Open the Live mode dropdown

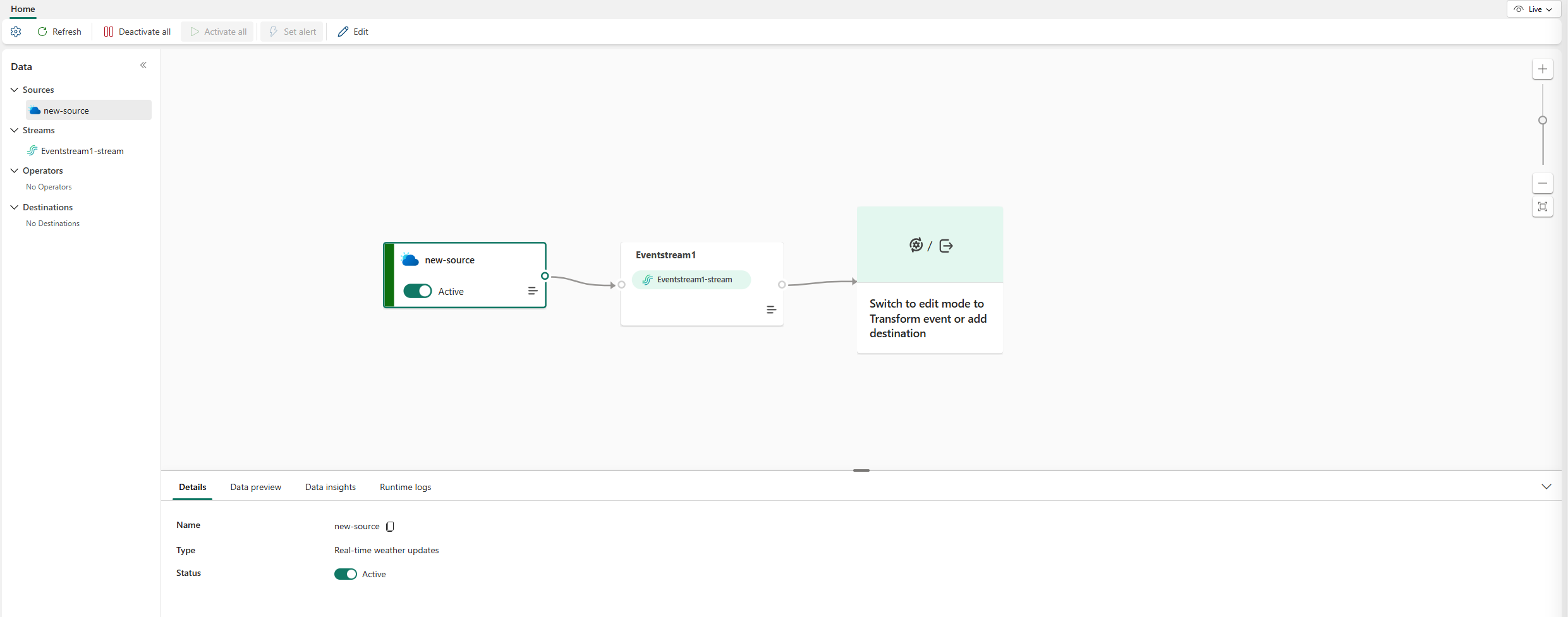tap(1533, 9)
